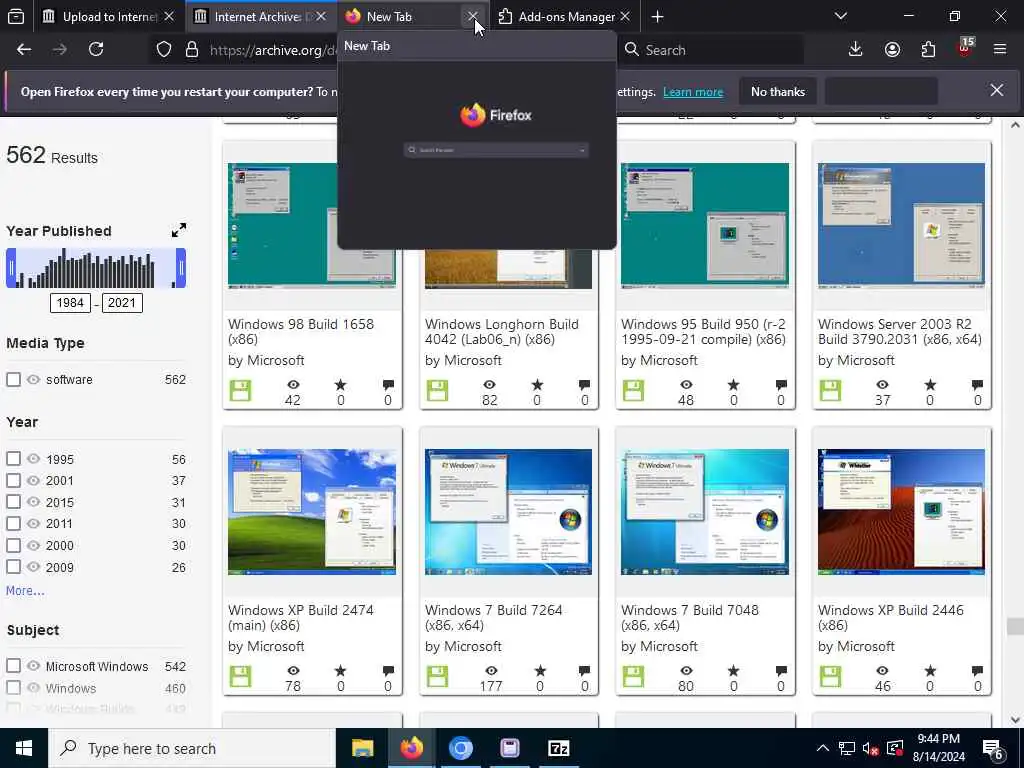
Task: Open Windows 7 Build 7048 title link
Action: pyautogui.click(x=690, y=617)
